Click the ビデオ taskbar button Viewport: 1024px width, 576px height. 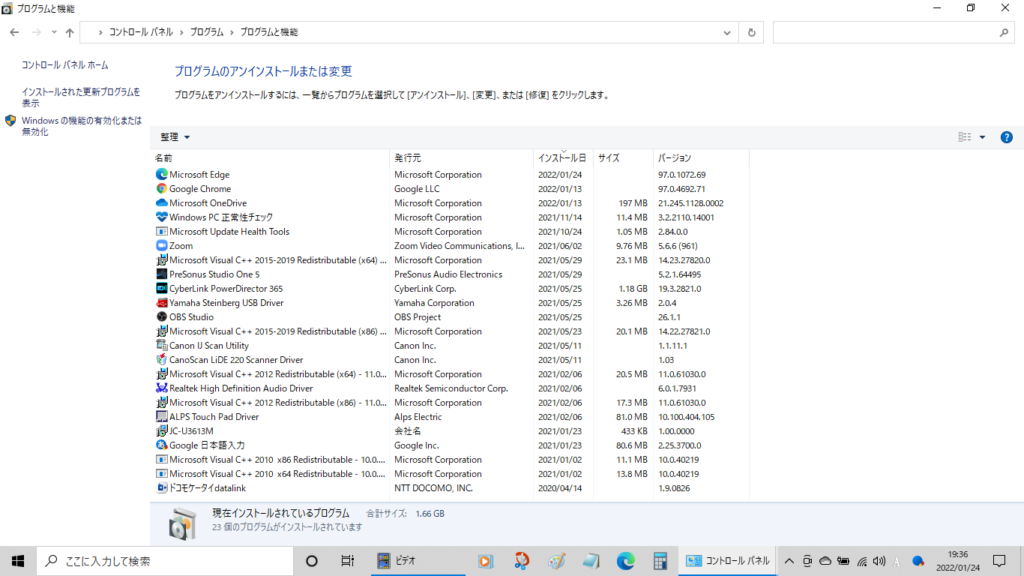pos(418,561)
